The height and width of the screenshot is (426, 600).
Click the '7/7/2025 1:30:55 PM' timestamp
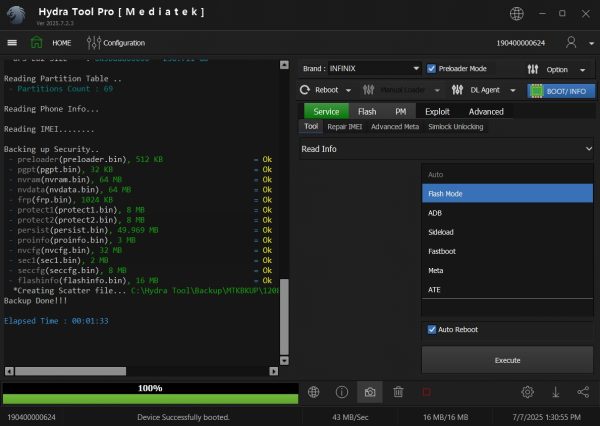click(x=546, y=417)
